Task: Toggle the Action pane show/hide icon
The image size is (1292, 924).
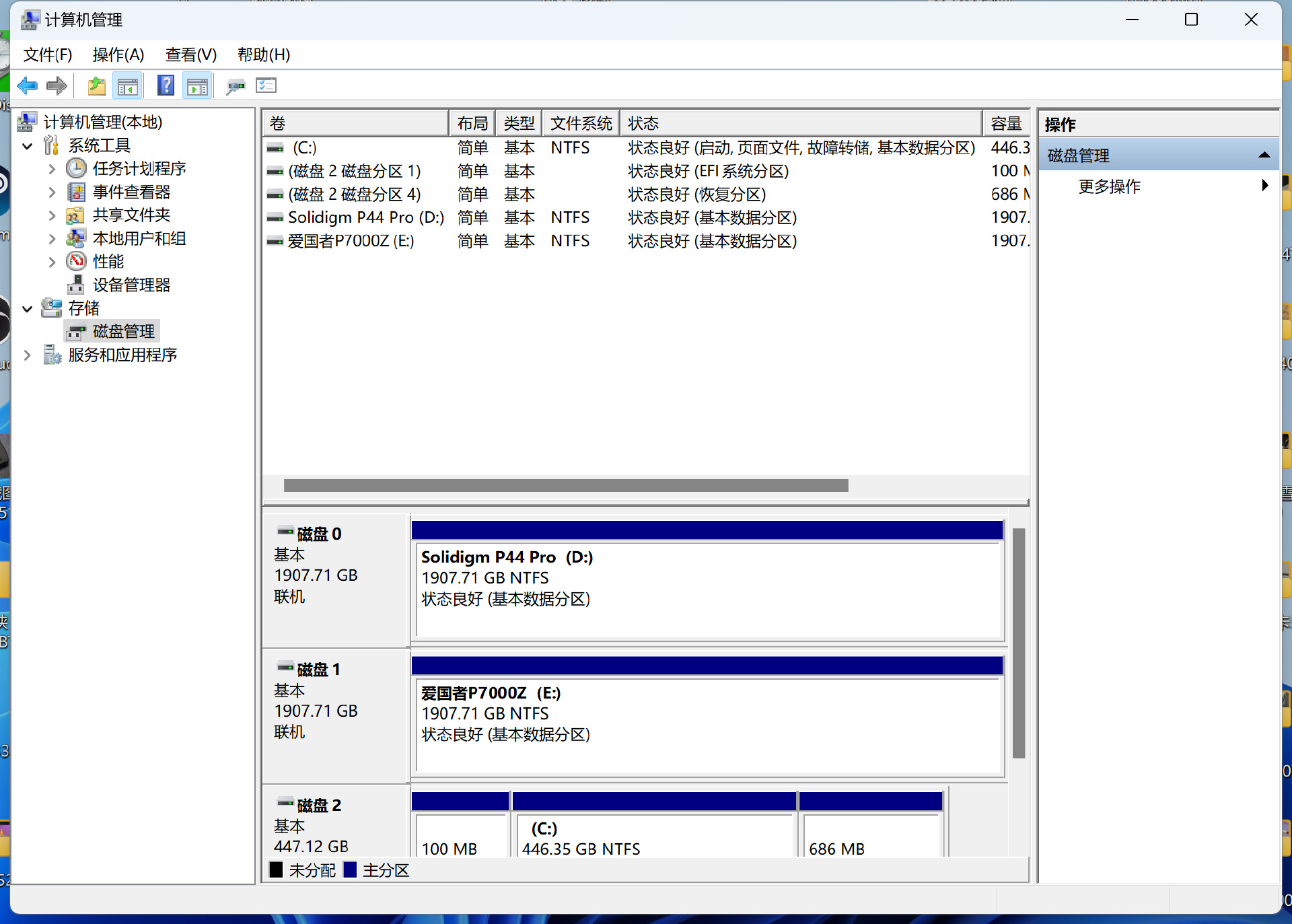Action: click(x=197, y=85)
